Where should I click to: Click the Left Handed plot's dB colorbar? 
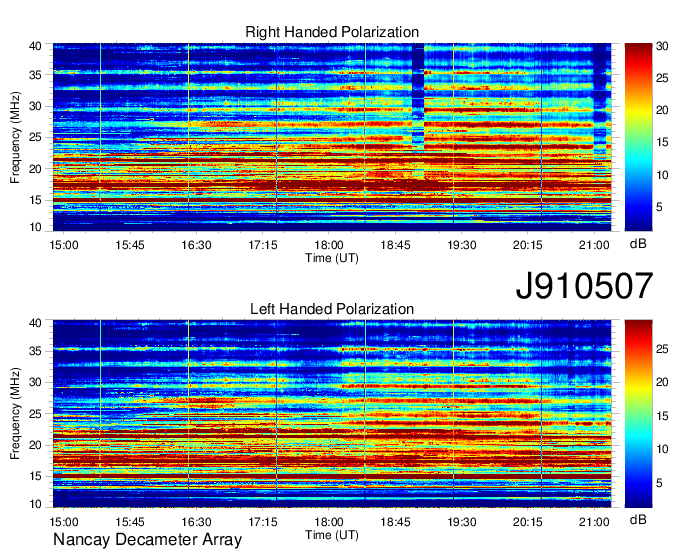[x=638, y=414]
